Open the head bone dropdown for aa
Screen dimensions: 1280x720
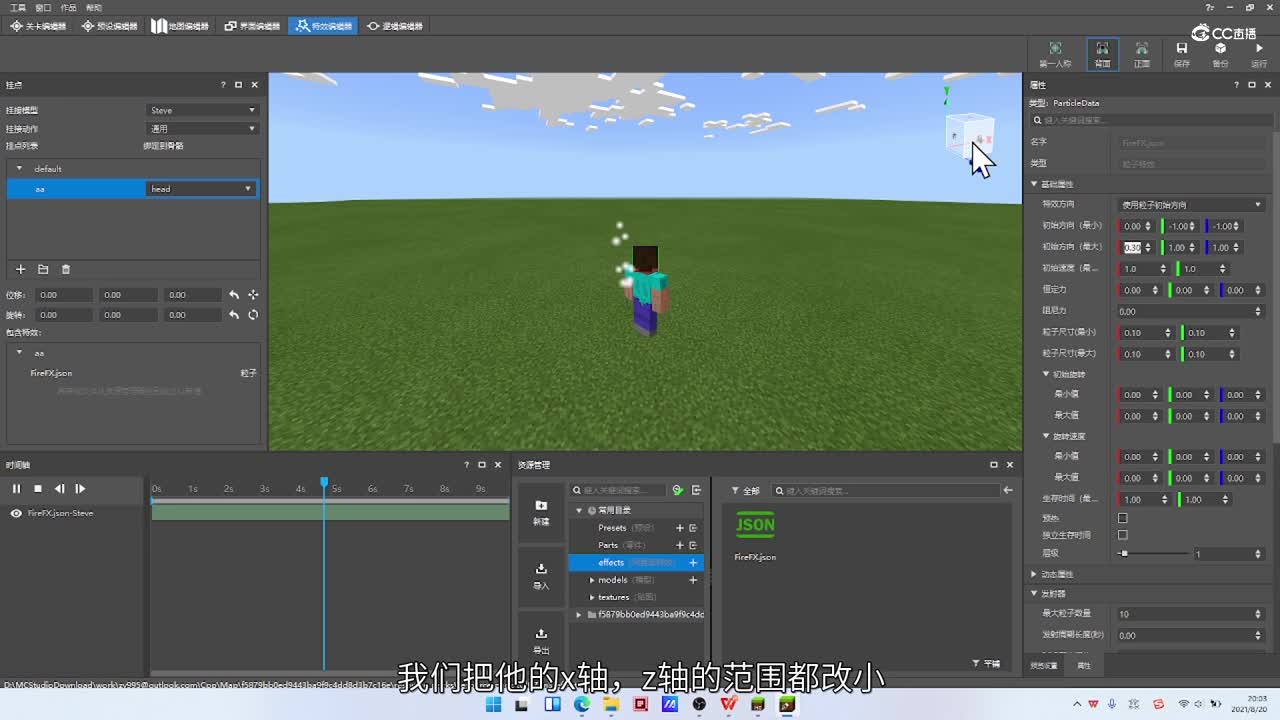point(202,189)
